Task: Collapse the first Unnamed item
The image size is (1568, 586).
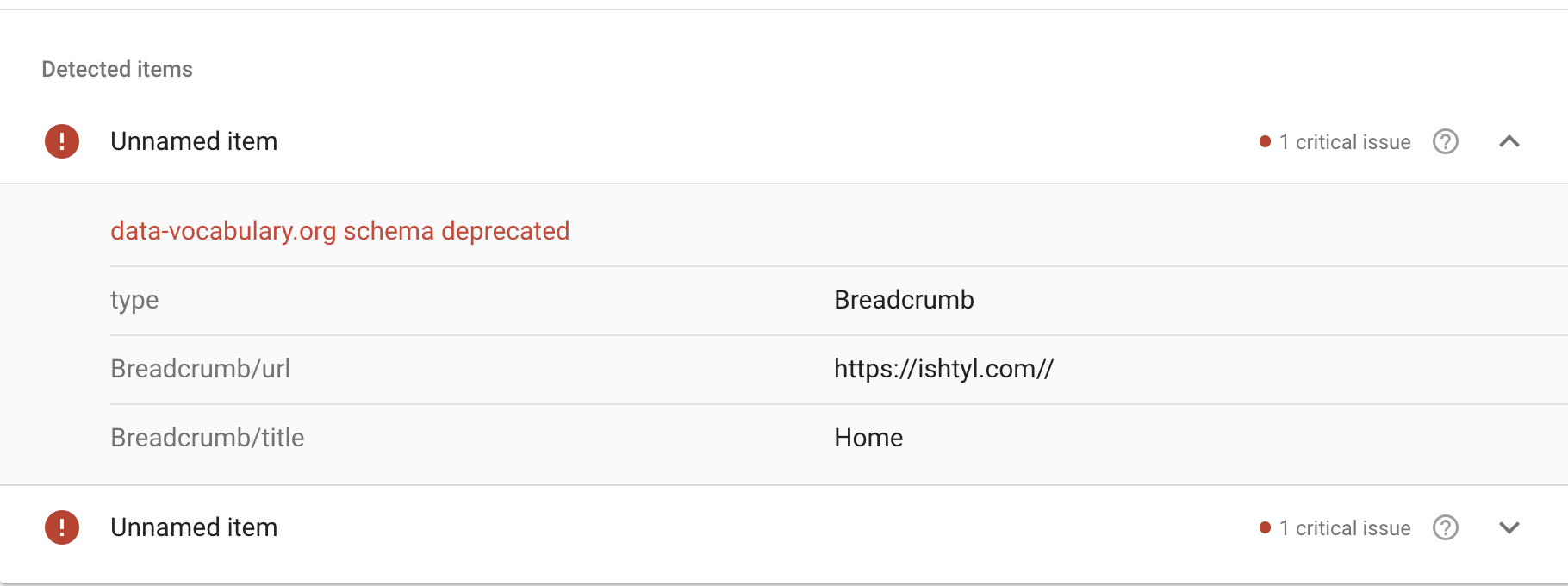Action: 1509,141
